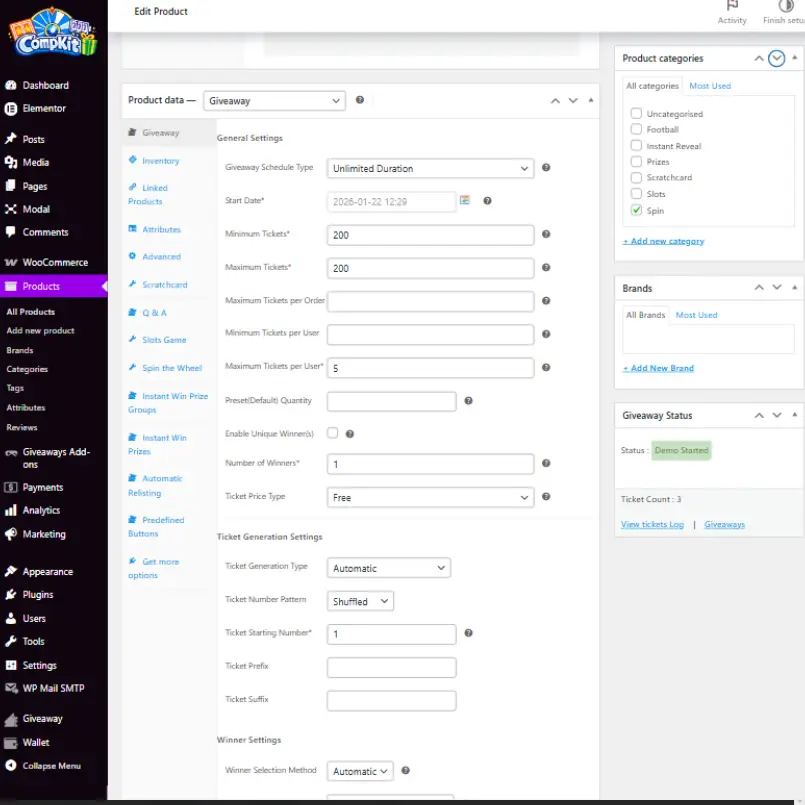
Task: Open the Giveaway Schedule Type dropdown
Action: click(430, 169)
